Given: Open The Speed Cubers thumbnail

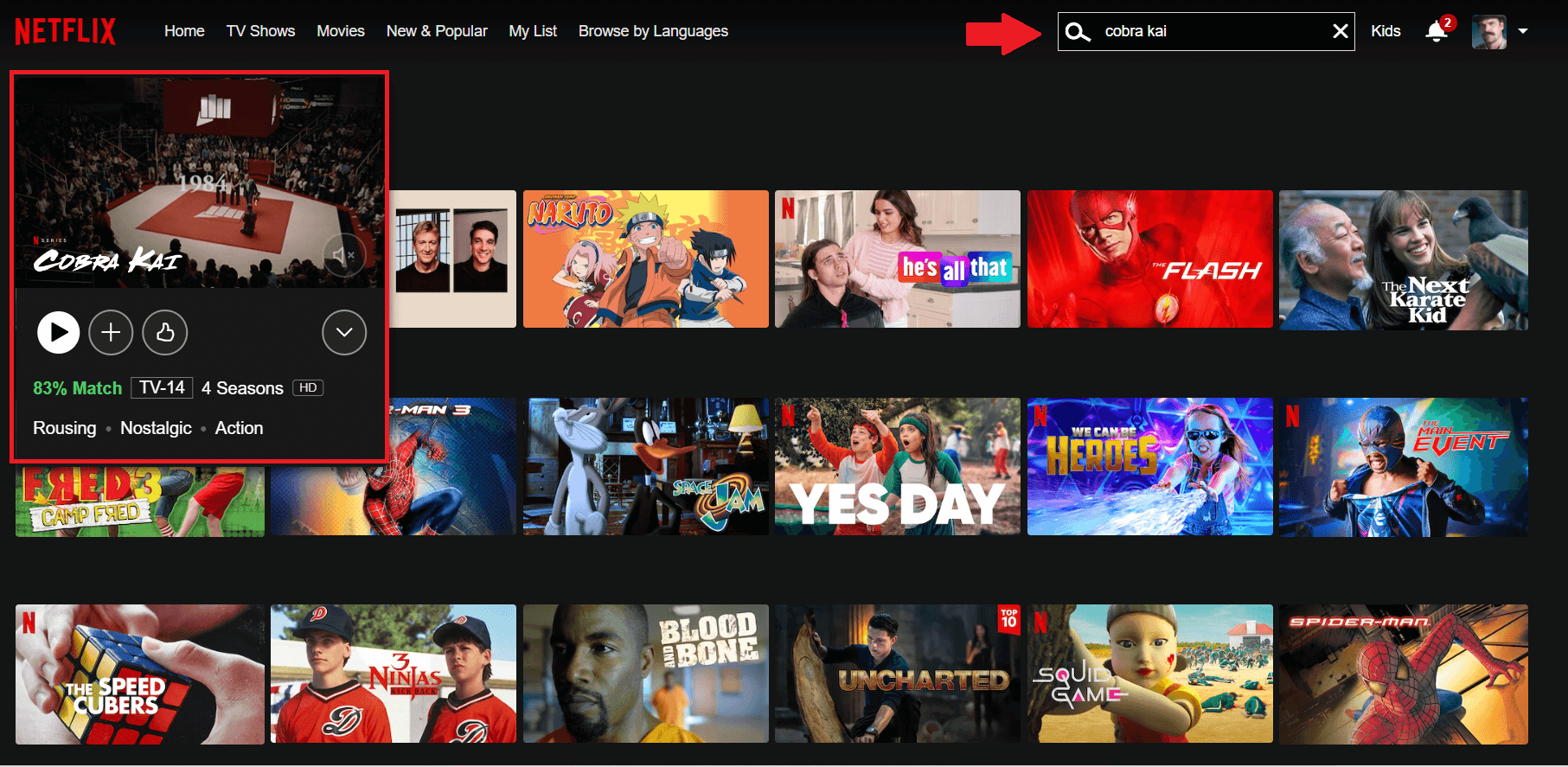Looking at the screenshot, I should [140, 674].
